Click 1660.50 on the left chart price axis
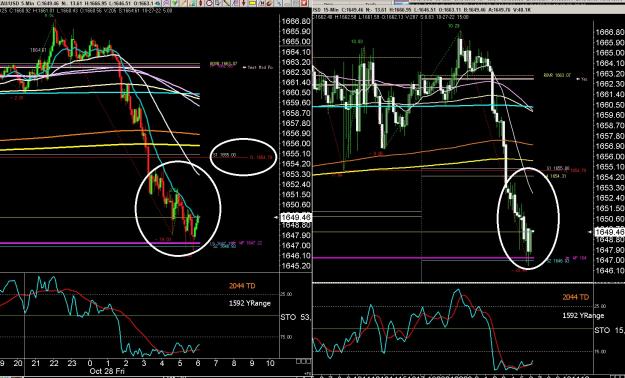The height and width of the screenshot is (378, 625). click(x=296, y=93)
